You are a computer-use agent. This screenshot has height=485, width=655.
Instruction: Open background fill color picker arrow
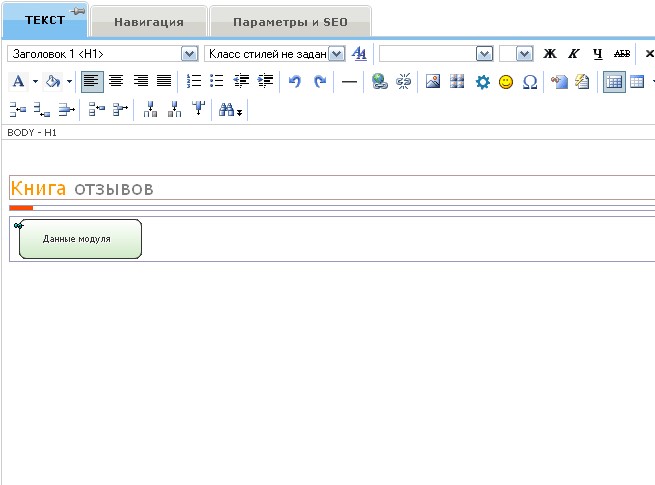[x=69, y=82]
